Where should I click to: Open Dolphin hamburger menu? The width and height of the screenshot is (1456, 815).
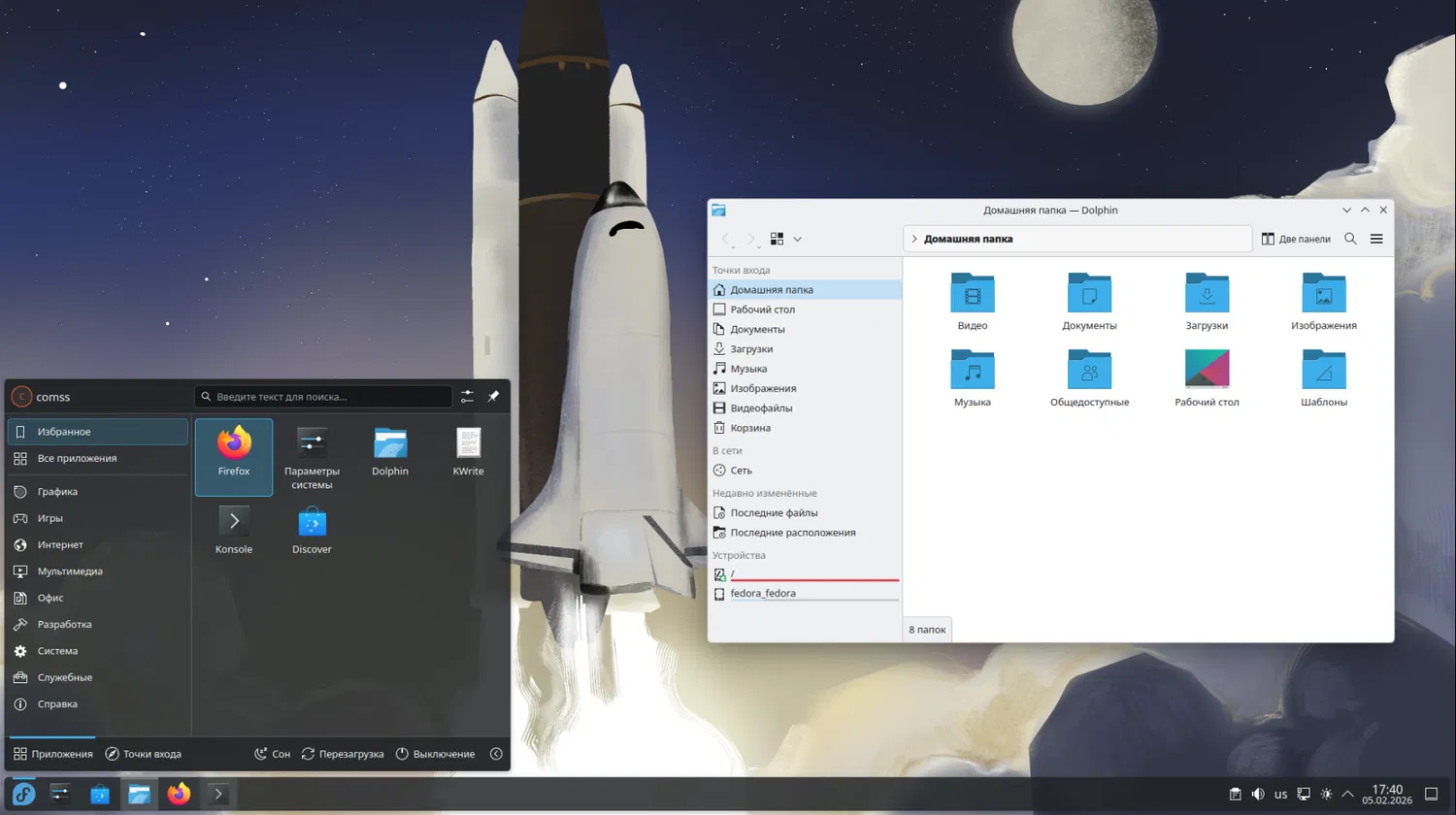point(1376,239)
